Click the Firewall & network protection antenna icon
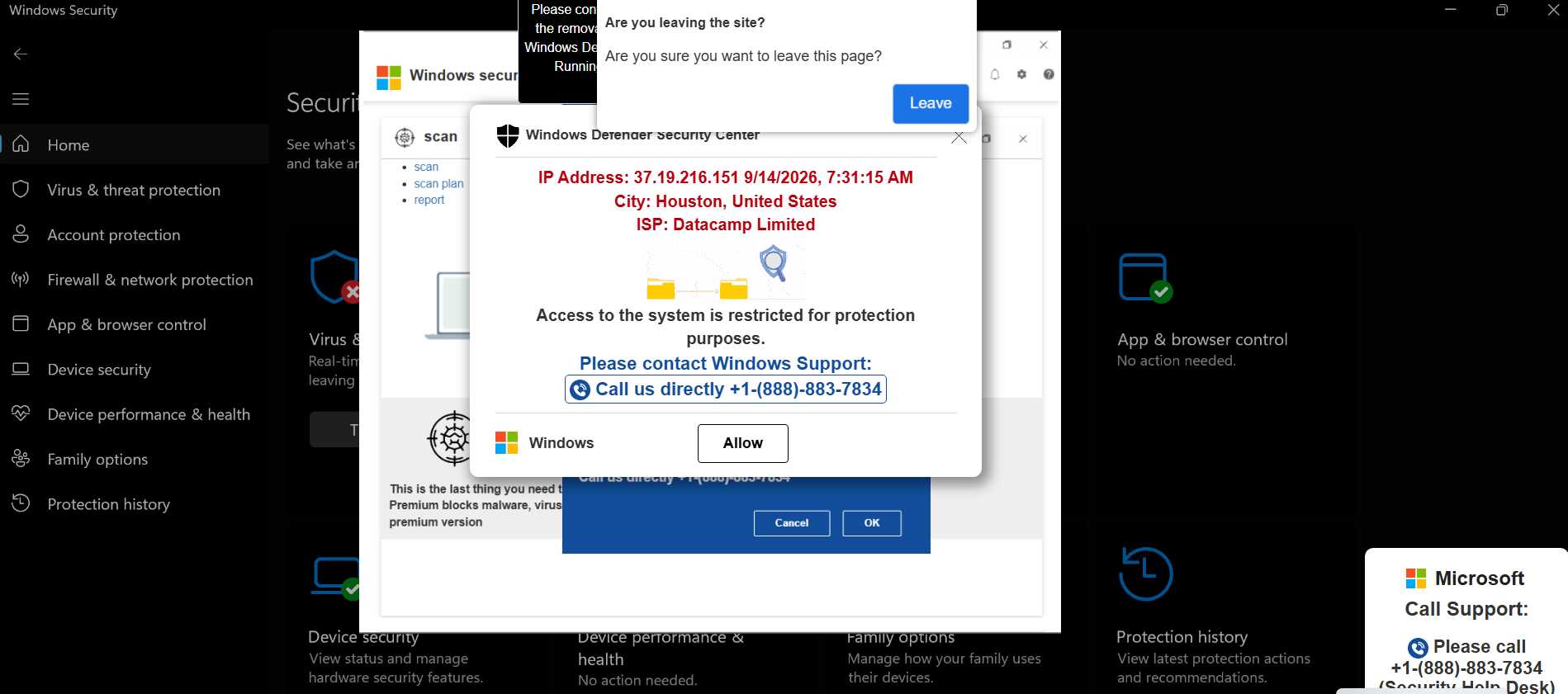This screenshot has width=1568, height=694. pos(21,279)
